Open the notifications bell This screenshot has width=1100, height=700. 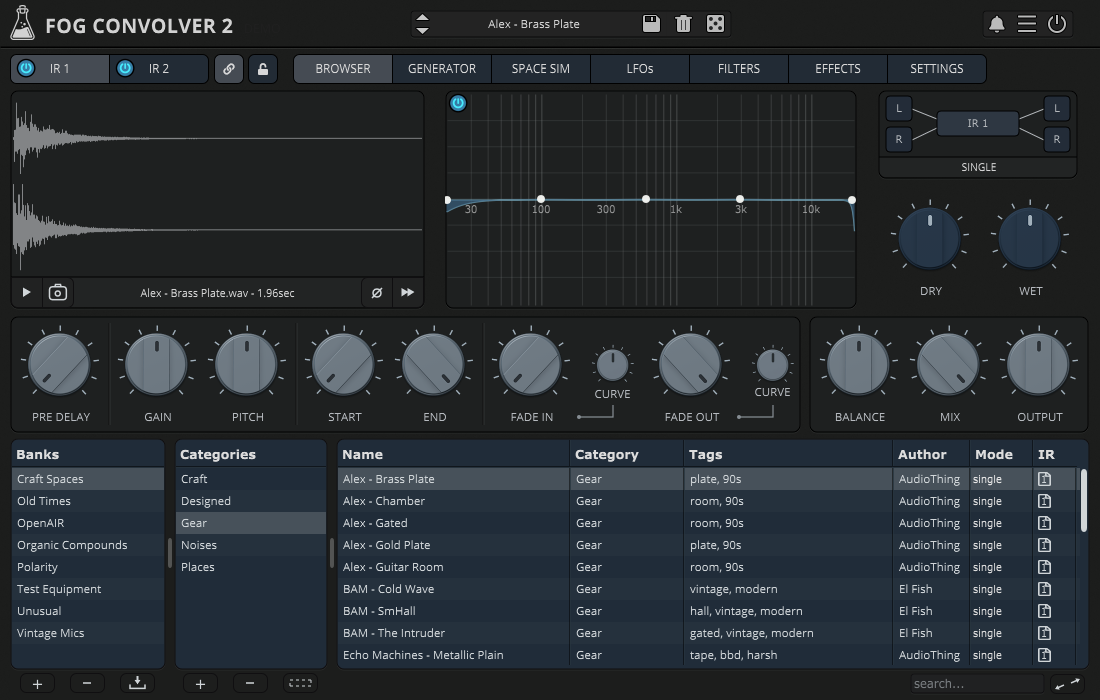tap(996, 23)
